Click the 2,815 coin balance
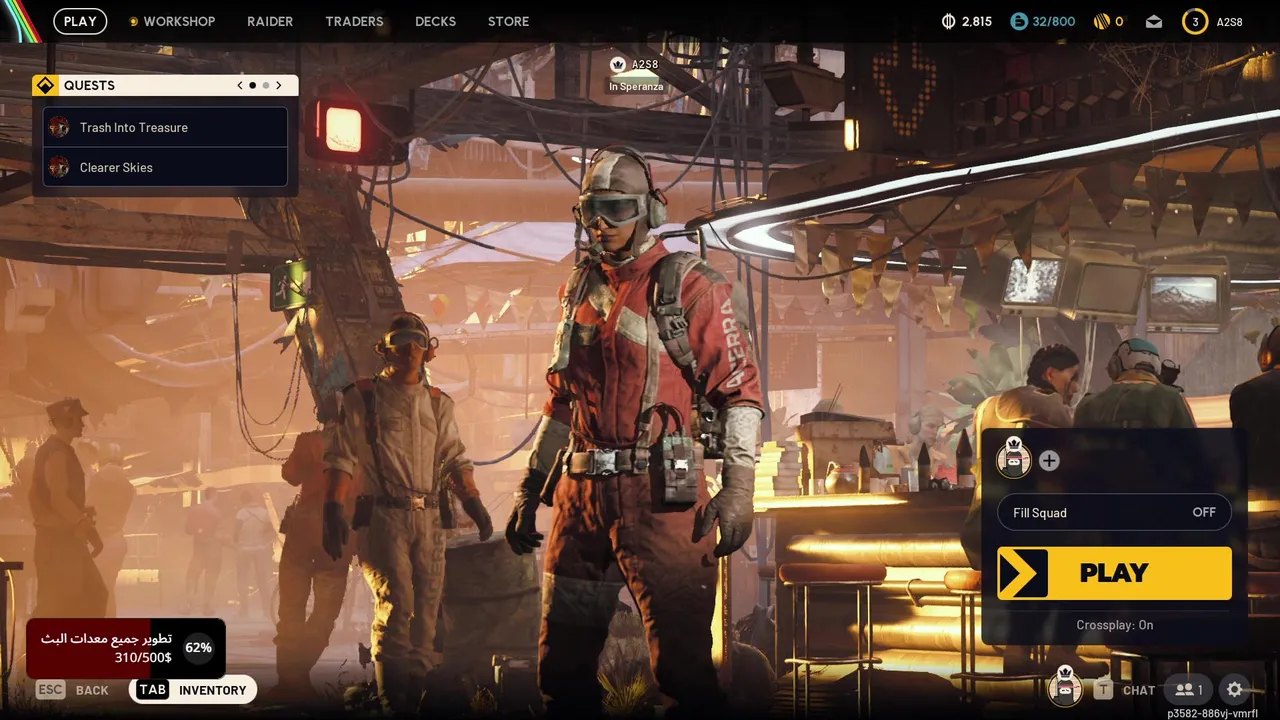Screen dimensions: 1280x720 coord(977,21)
